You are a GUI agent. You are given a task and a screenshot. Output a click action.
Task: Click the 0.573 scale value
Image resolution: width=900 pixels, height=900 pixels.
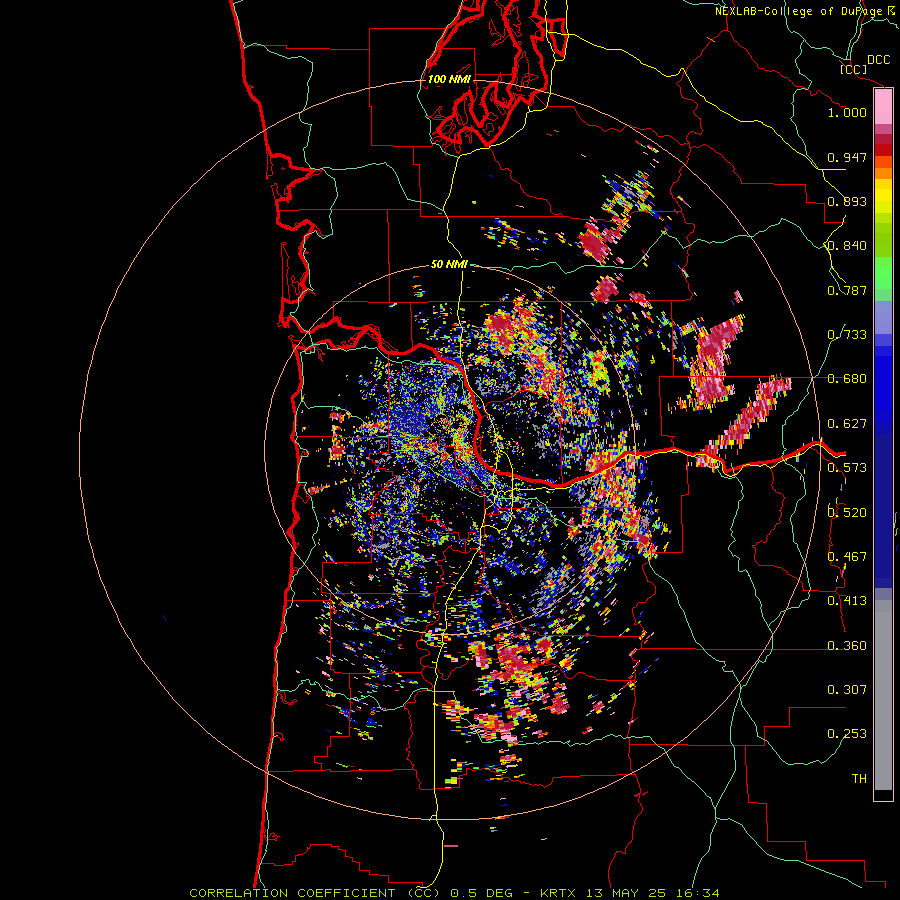coord(847,468)
